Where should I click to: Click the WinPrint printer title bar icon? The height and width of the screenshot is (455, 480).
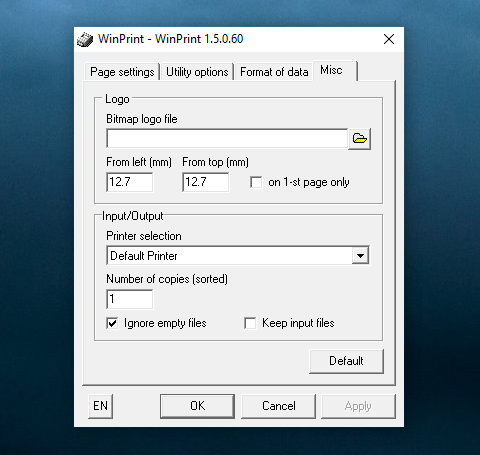click(x=85, y=39)
